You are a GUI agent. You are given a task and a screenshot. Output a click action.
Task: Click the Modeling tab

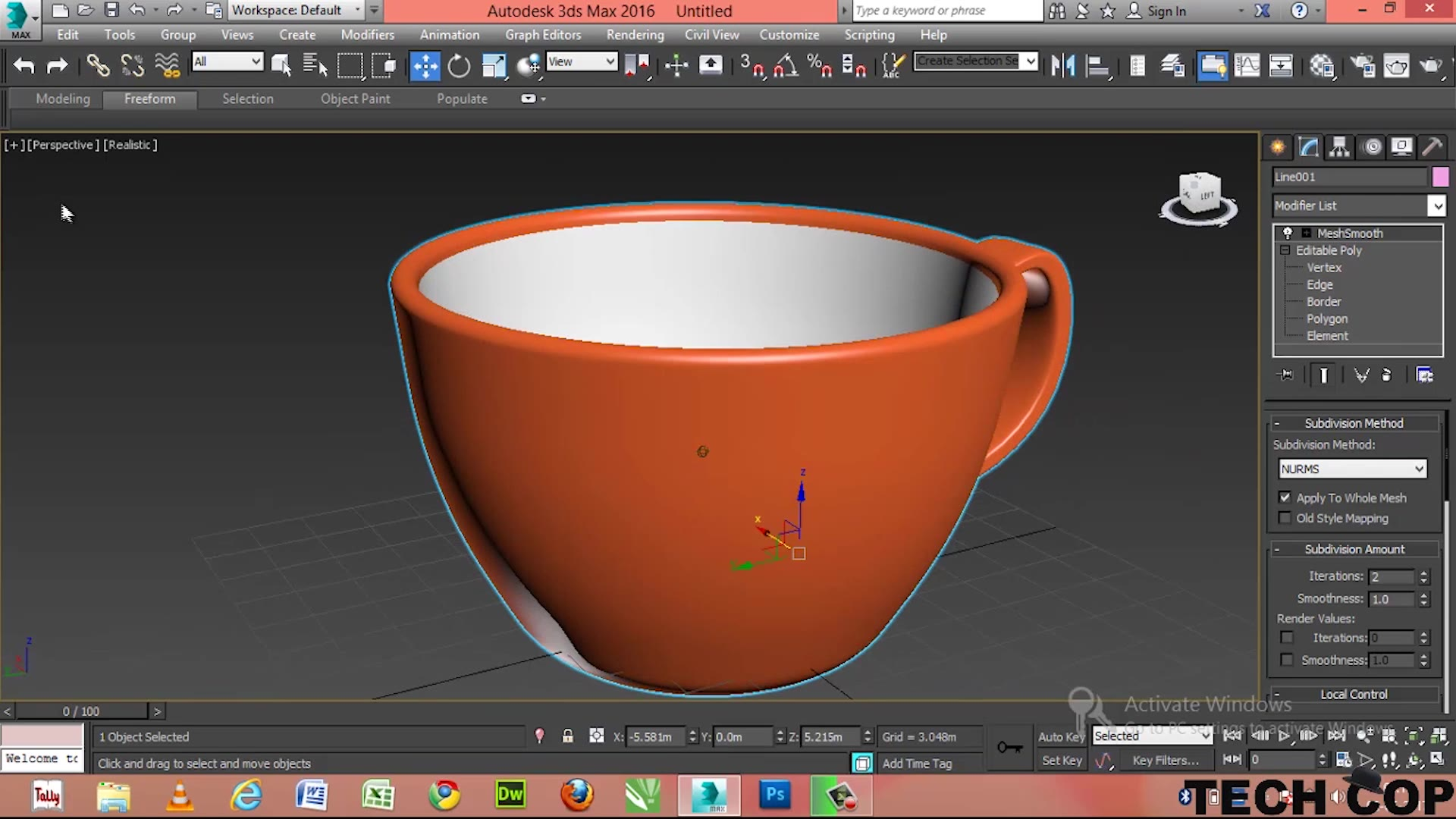[x=63, y=98]
